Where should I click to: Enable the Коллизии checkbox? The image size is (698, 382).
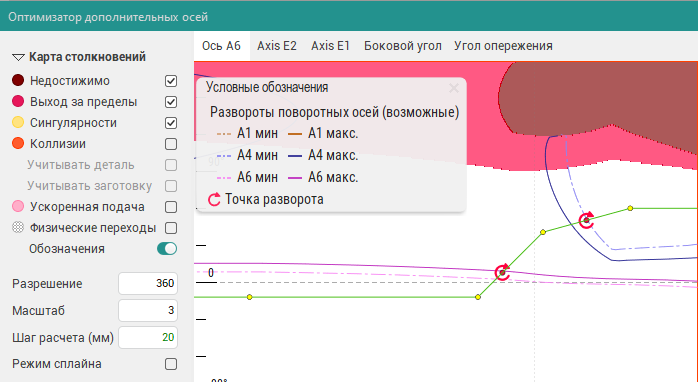click(171, 144)
